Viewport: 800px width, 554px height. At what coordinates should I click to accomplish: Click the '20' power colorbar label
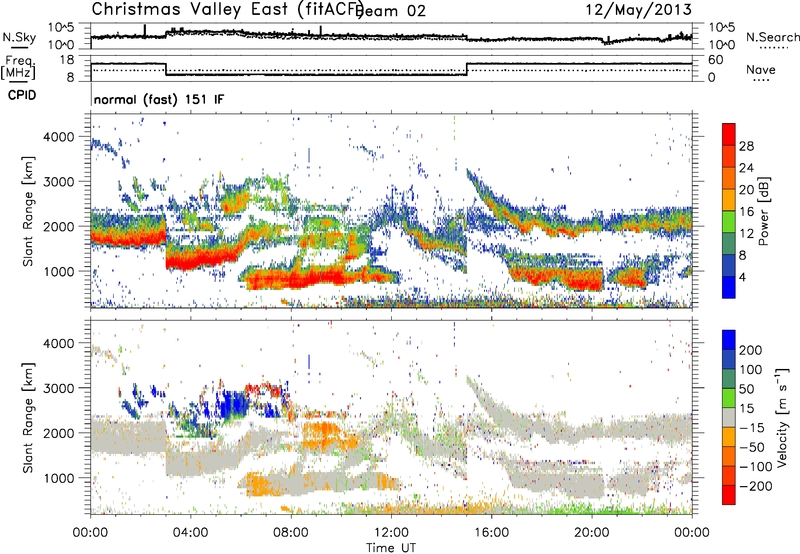tap(746, 190)
